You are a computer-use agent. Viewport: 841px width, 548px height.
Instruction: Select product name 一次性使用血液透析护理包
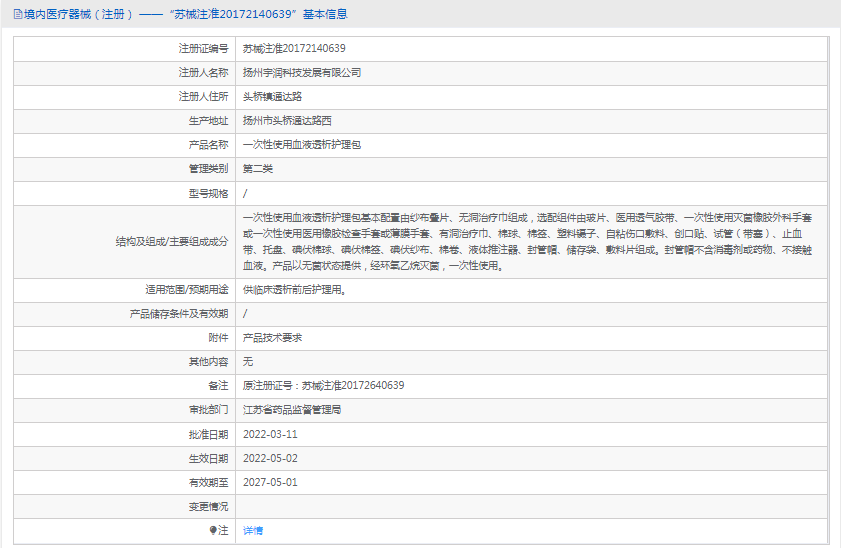(x=301, y=145)
